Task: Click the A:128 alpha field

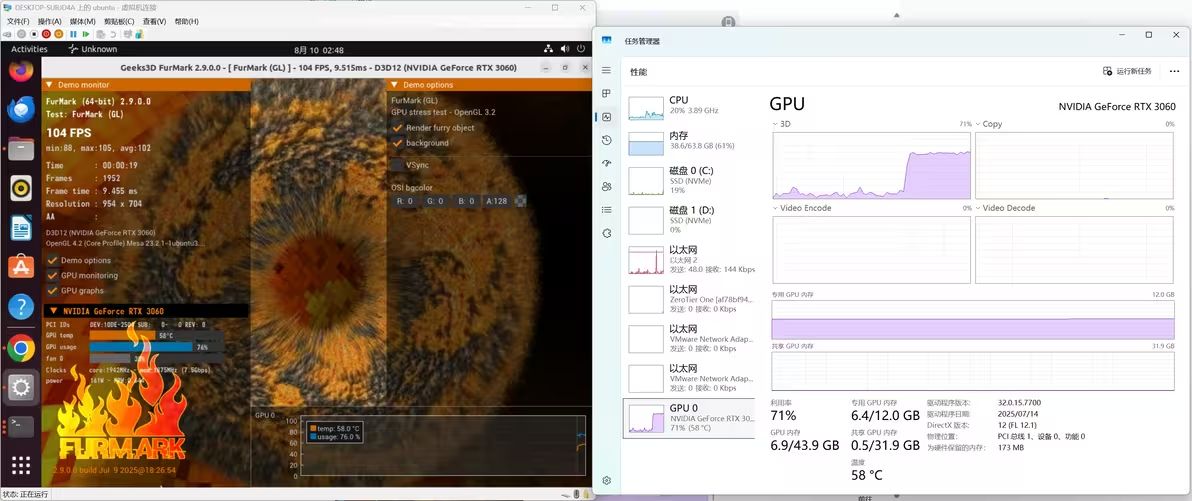Action: point(496,201)
